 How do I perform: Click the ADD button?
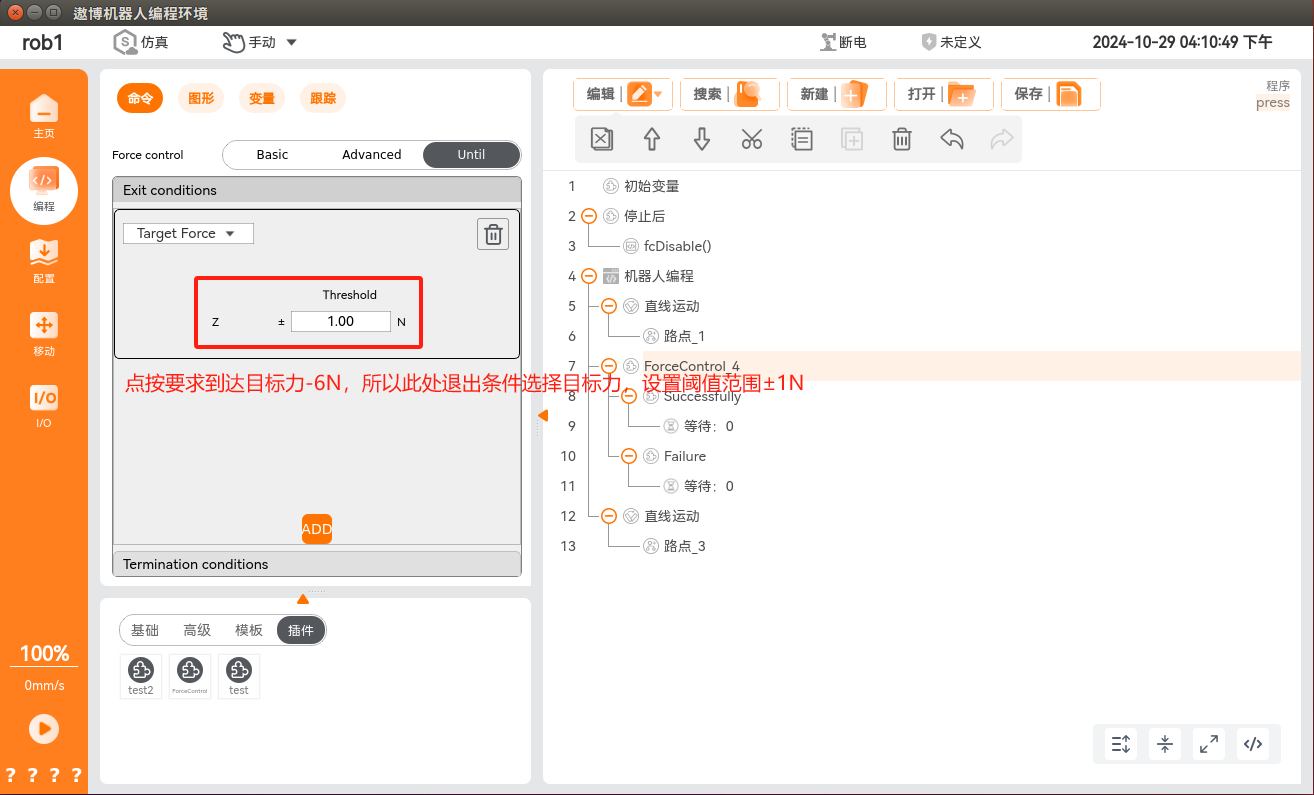pyautogui.click(x=317, y=529)
